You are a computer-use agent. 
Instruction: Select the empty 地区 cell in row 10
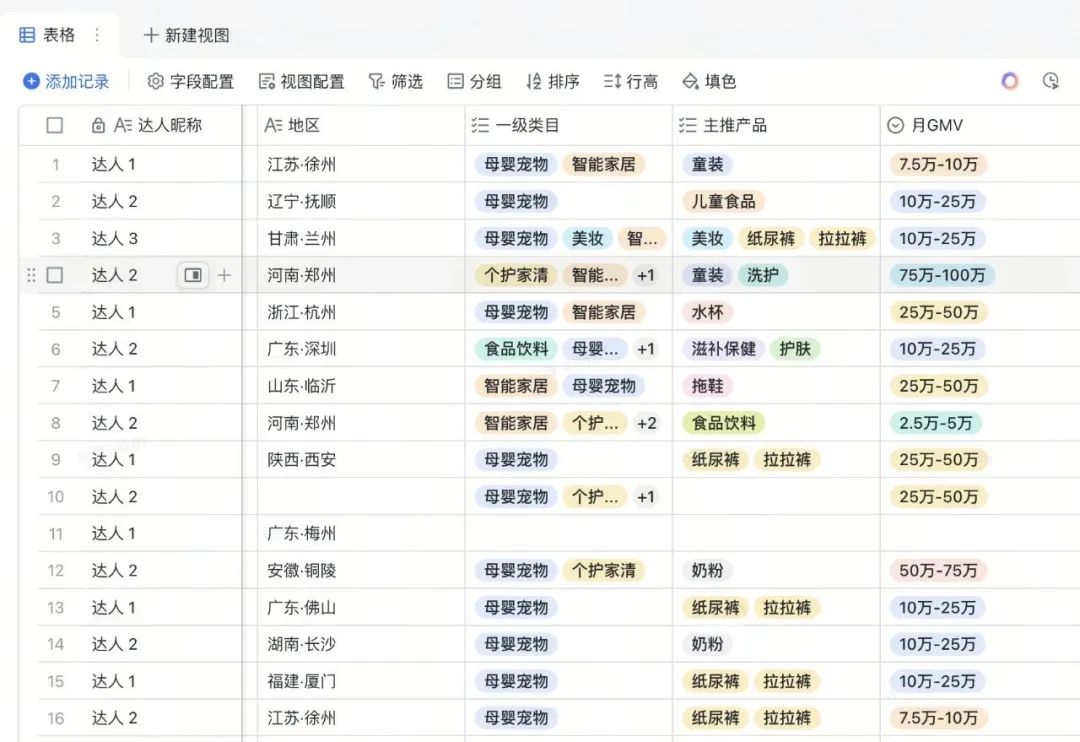point(361,496)
